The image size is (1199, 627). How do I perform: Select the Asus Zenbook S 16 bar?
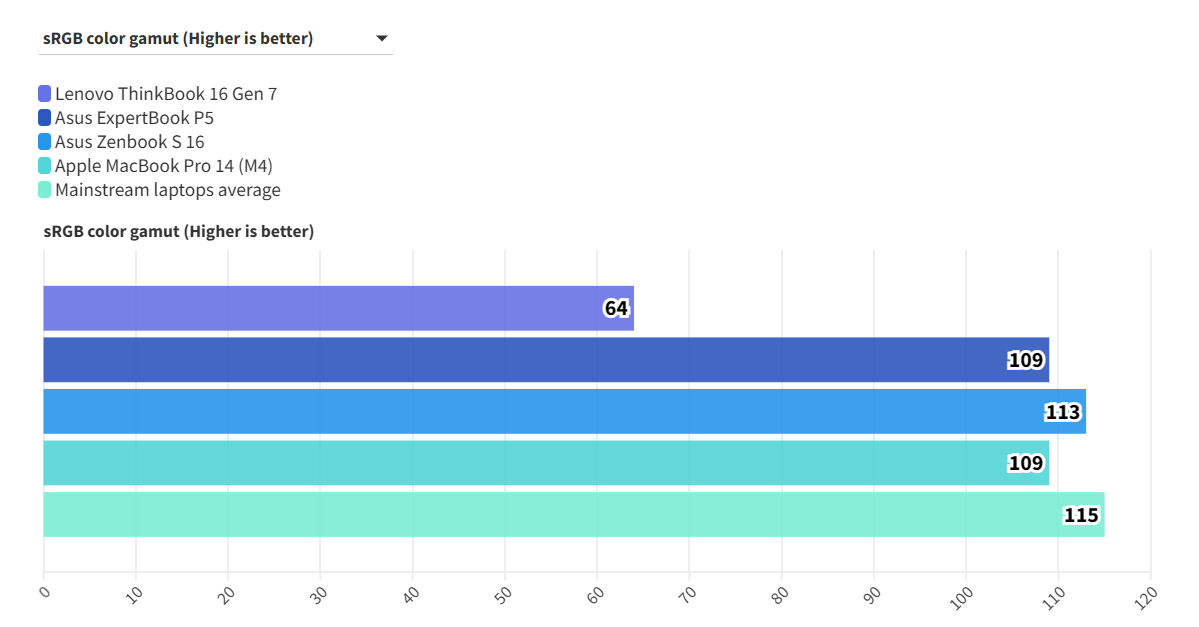pos(540,411)
